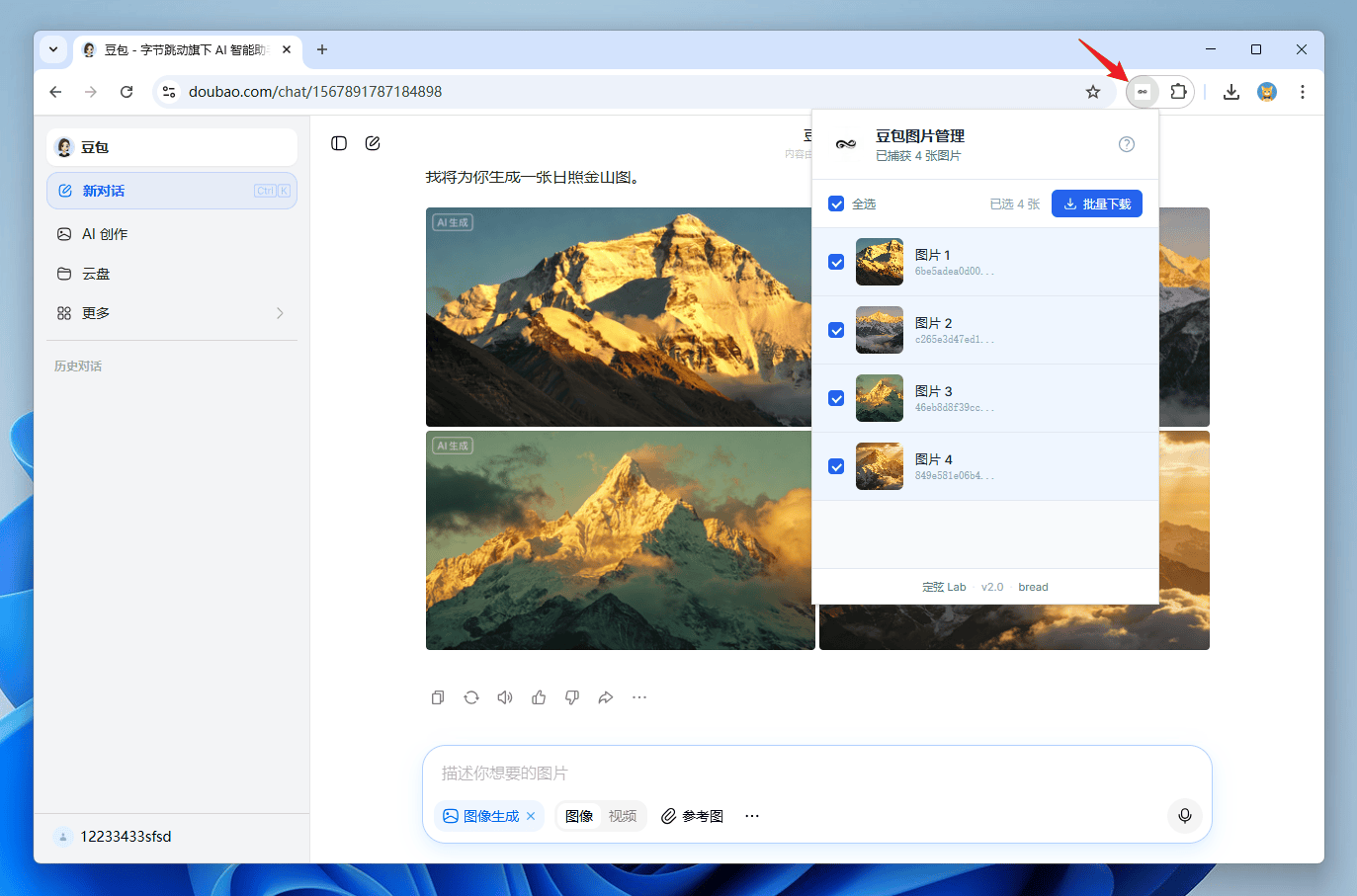Select the AI 创作 sidebar icon
This screenshot has width=1357, height=896.
[x=63, y=233]
